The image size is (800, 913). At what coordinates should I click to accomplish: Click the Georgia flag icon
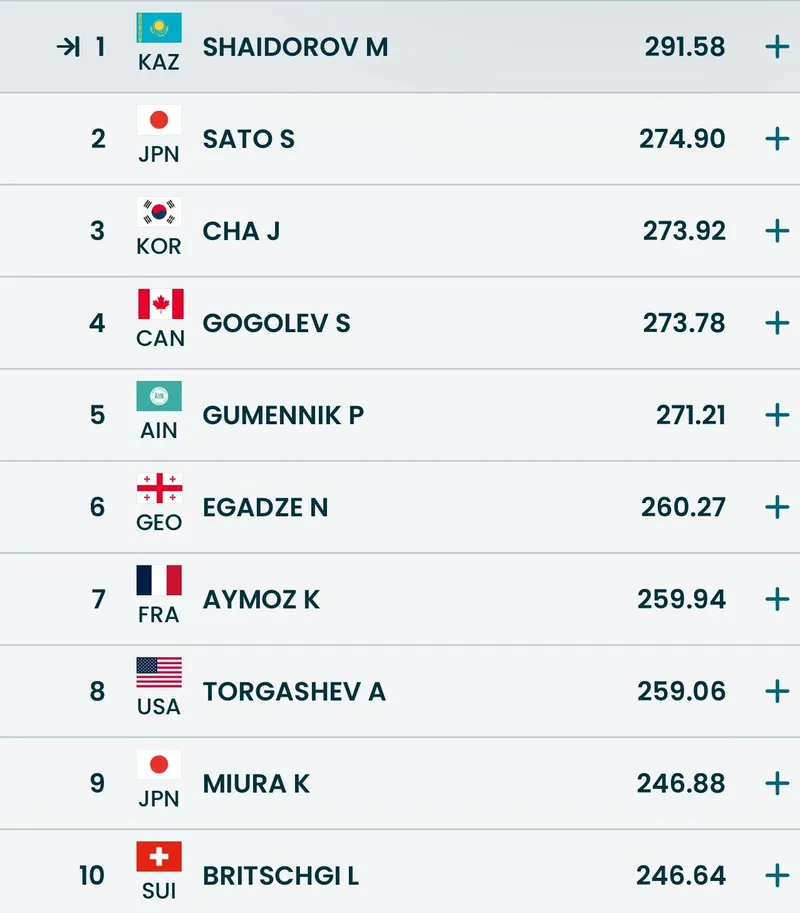pyautogui.click(x=159, y=488)
